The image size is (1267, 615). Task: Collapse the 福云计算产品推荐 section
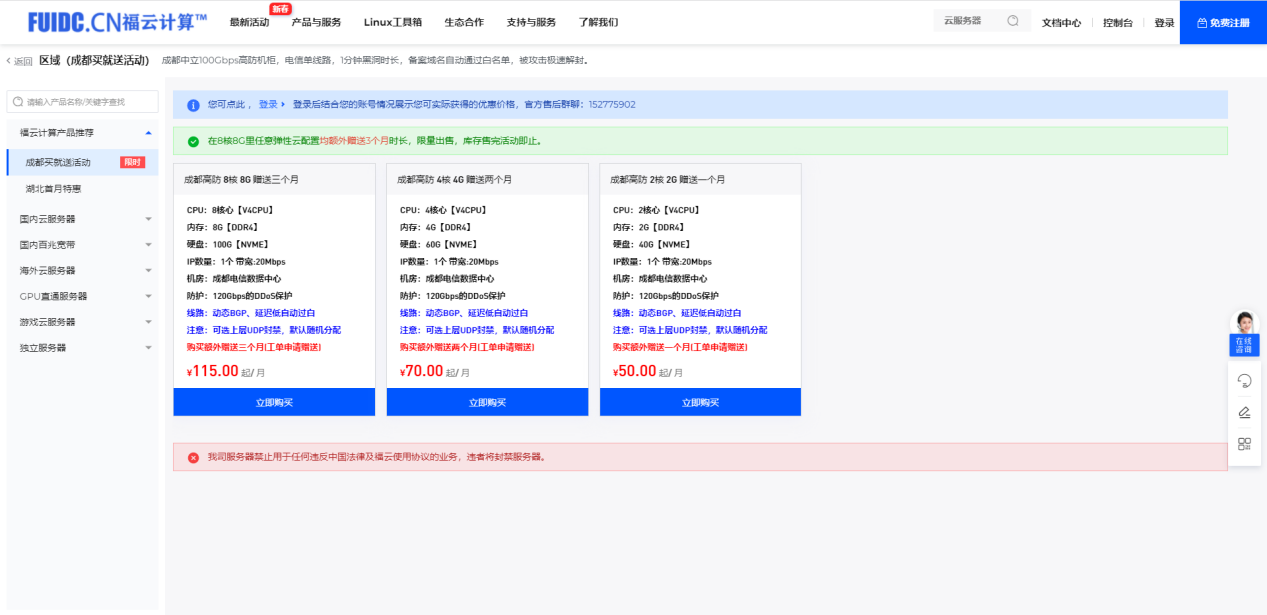[x=148, y=132]
